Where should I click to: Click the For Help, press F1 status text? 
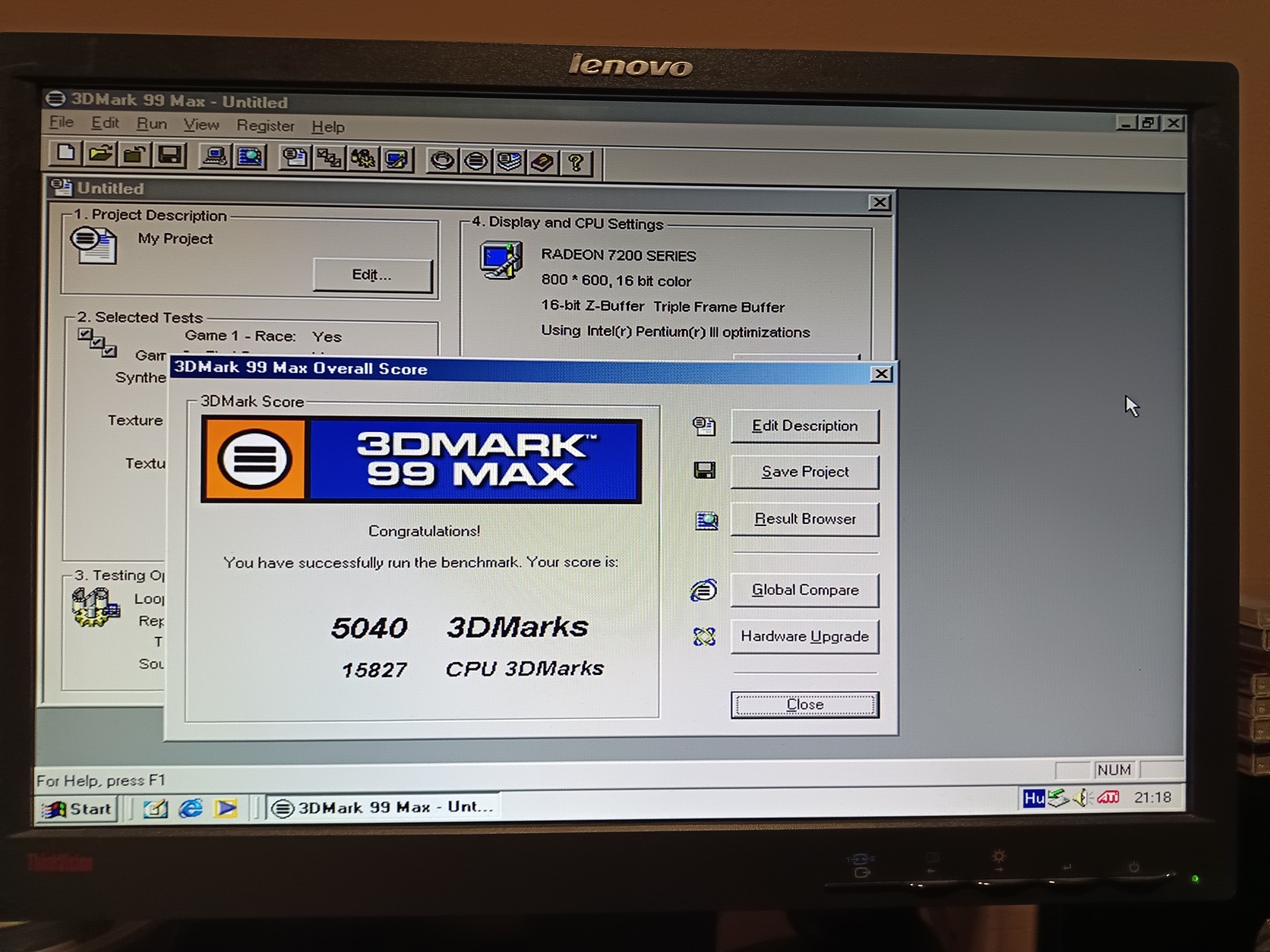point(100,780)
